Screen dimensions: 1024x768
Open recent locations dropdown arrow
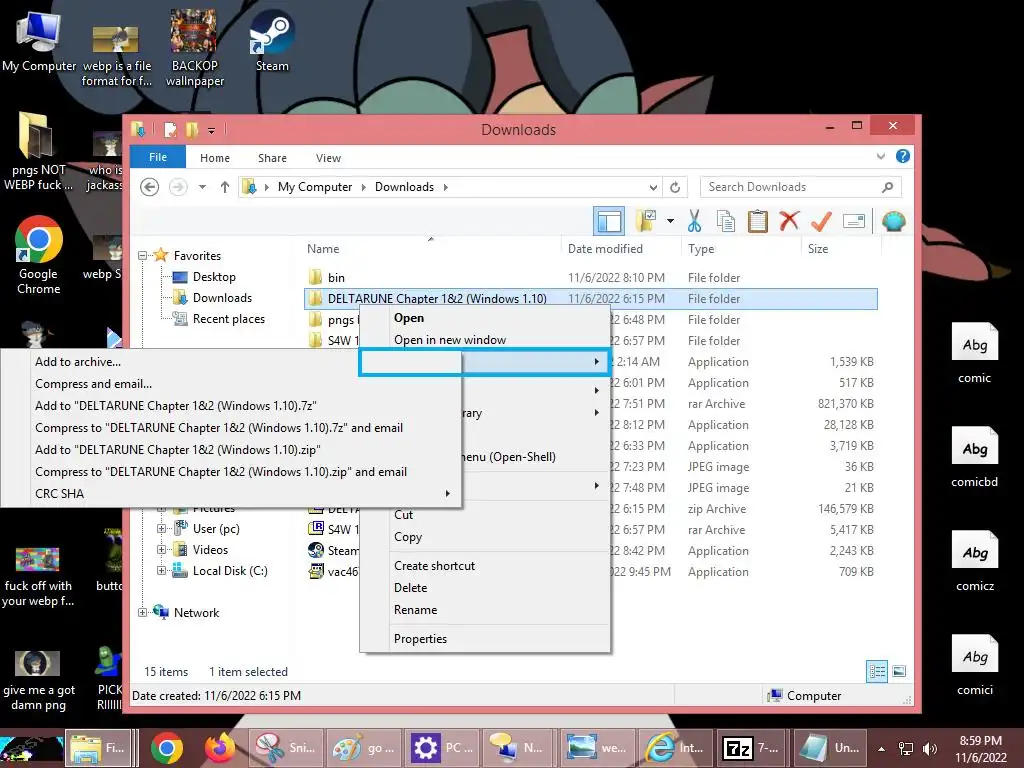click(x=202, y=187)
